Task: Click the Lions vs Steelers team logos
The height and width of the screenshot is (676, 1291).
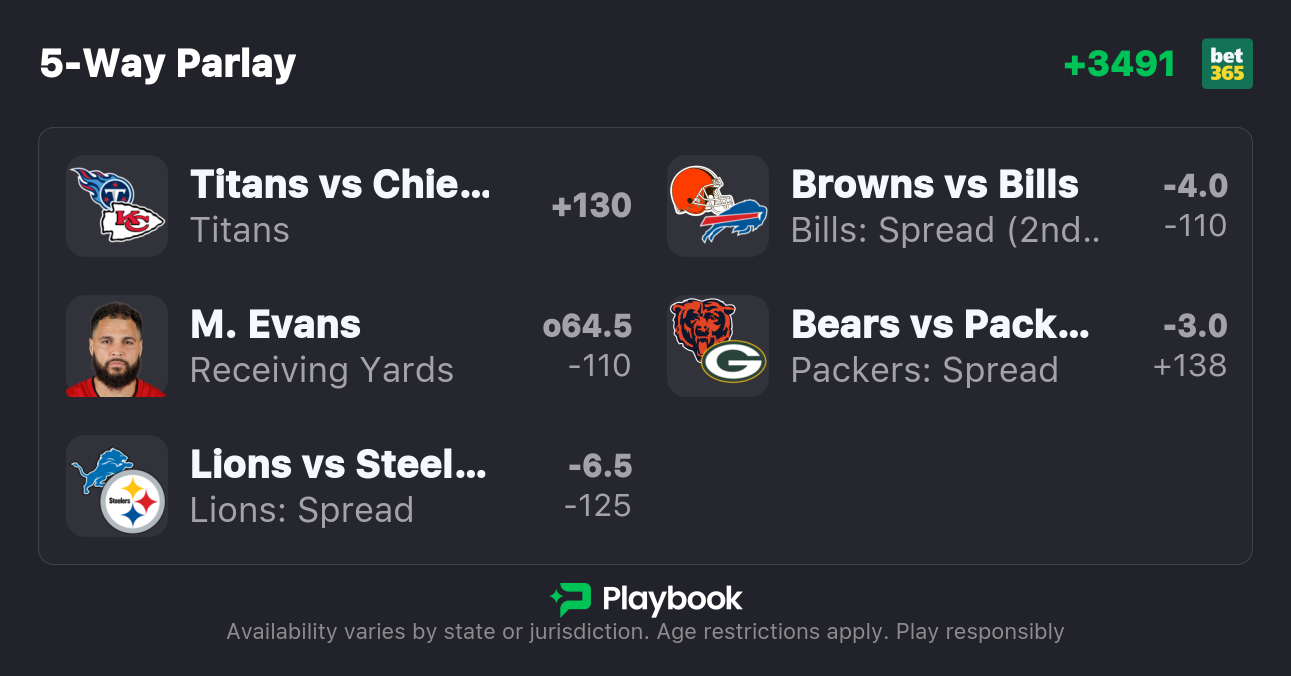Action: 117,486
